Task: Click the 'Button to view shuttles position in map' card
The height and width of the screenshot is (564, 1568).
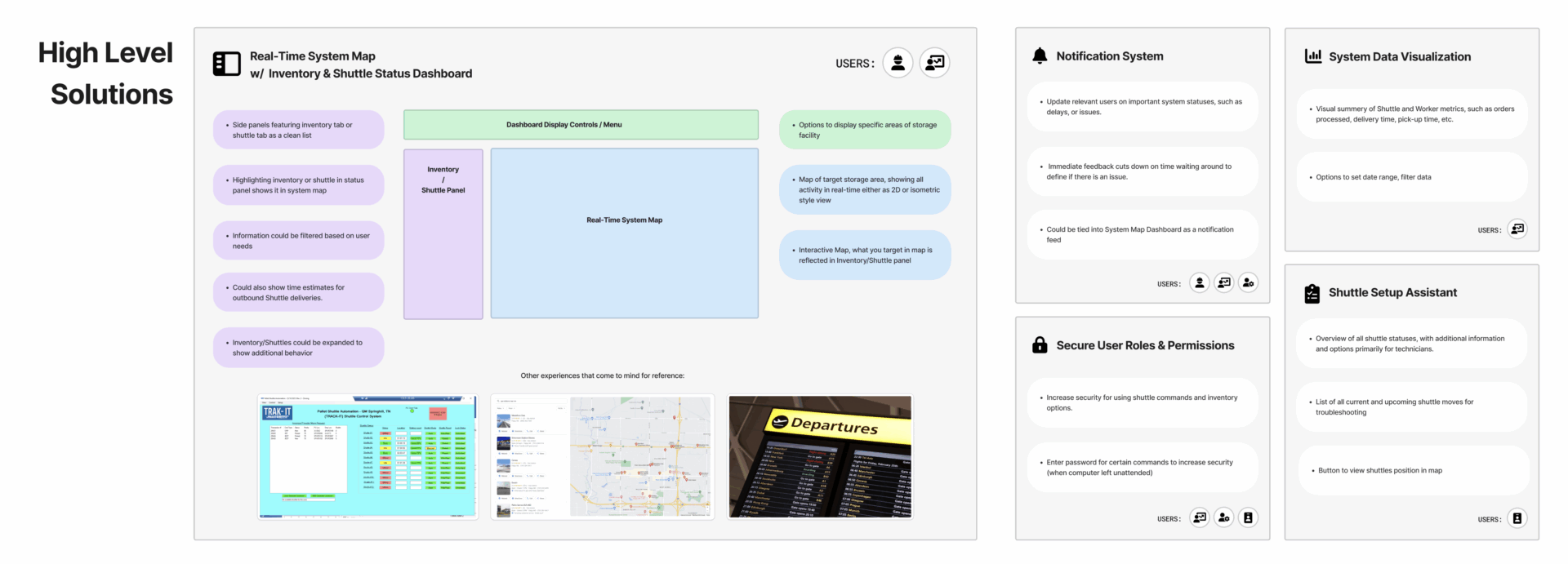Action: click(x=1413, y=470)
